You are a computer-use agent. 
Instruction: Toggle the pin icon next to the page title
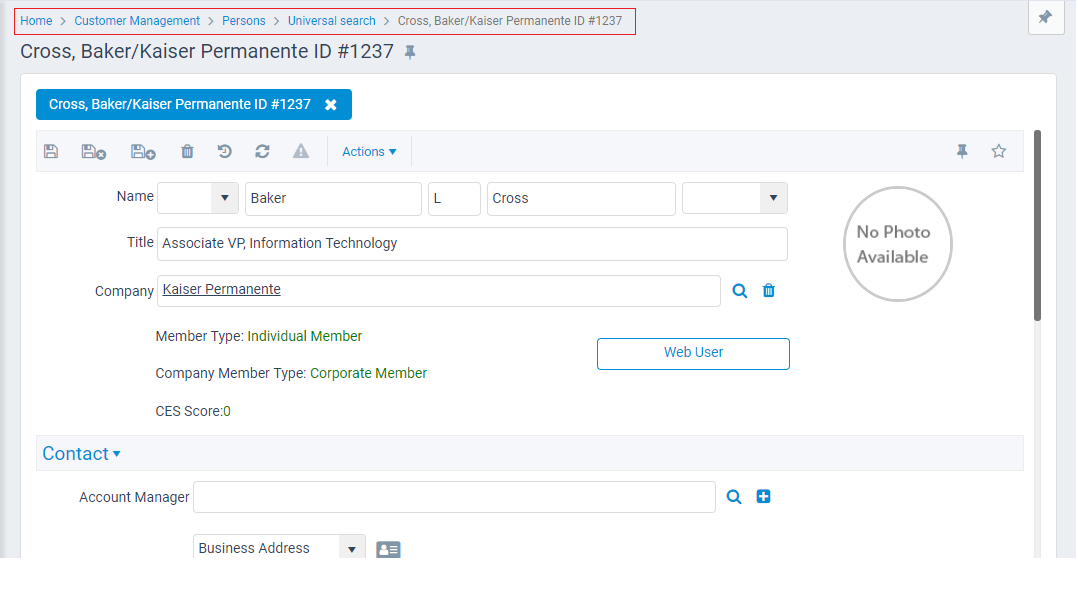click(x=409, y=51)
